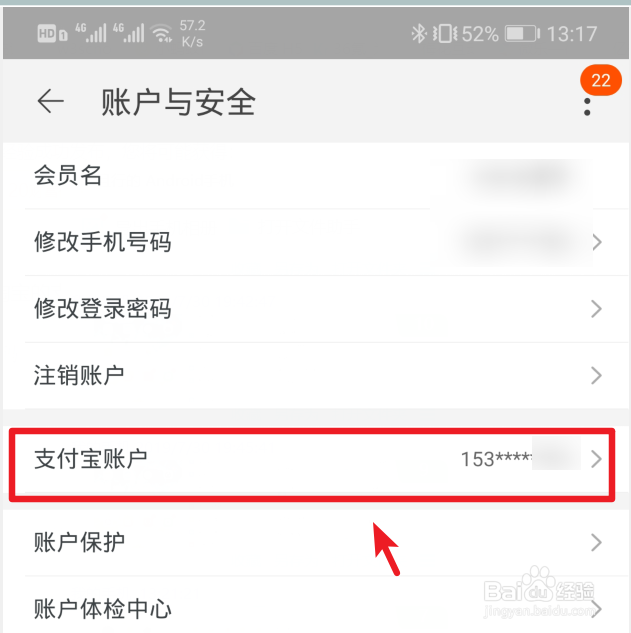The height and width of the screenshot is (633, 631).
Task: Tap the back arrow icon
Action: coord(50,101)
